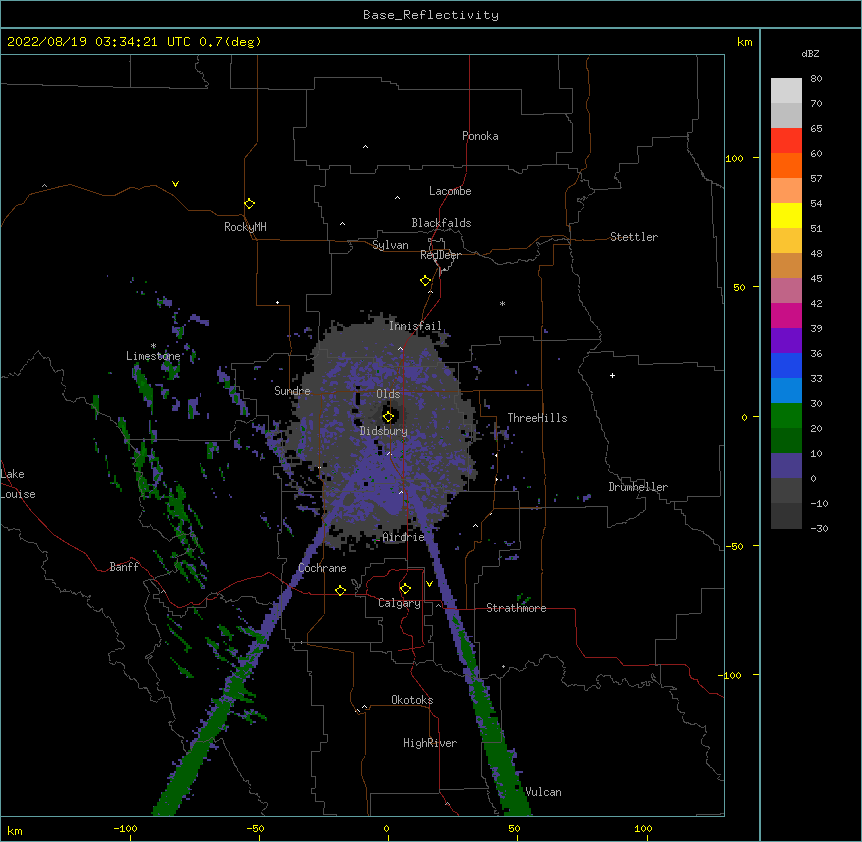
Task: Click the Strathmore label
Action: tap(516, 608)
